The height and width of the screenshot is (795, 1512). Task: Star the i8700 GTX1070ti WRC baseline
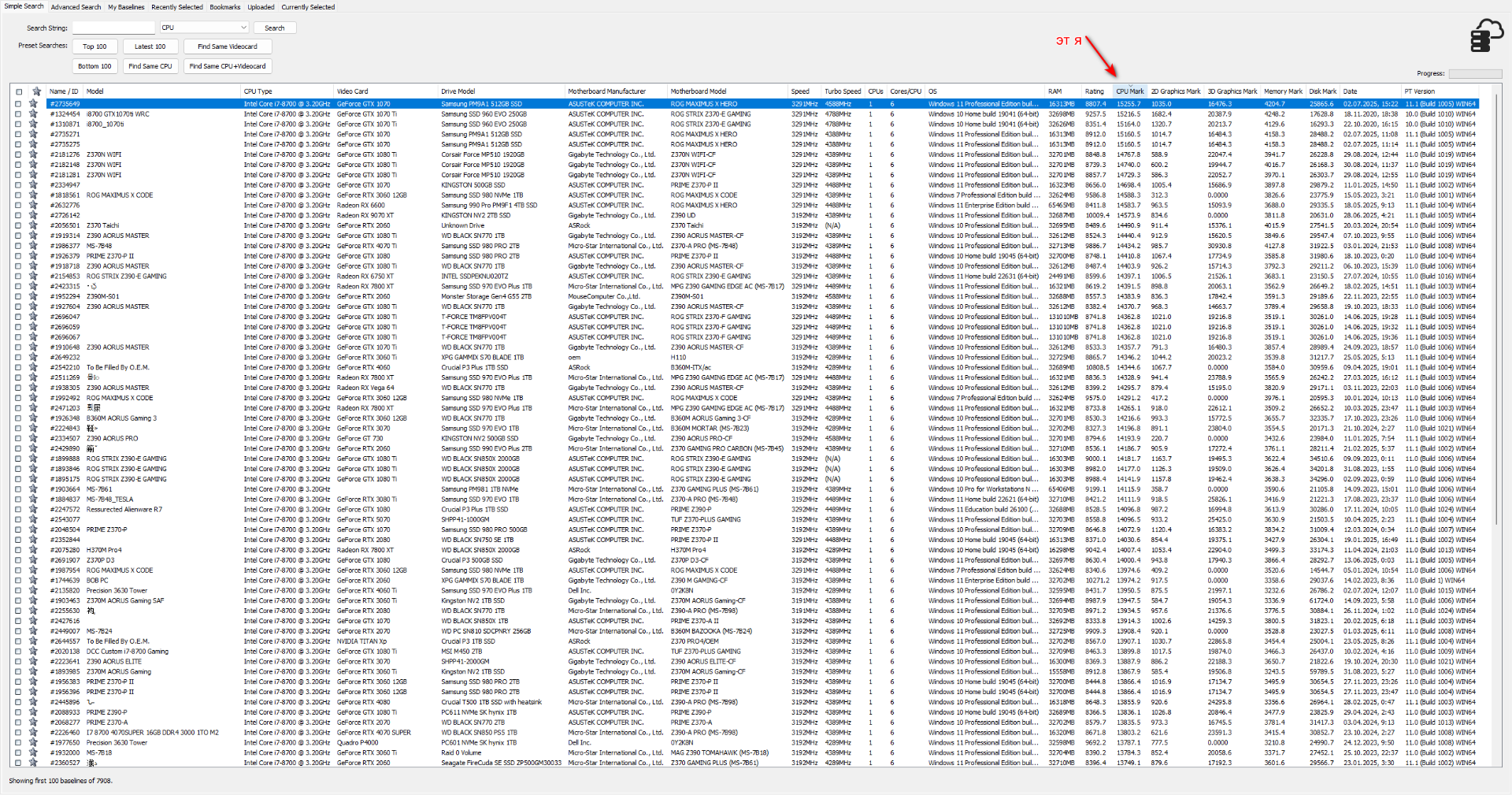click(34, 113)
